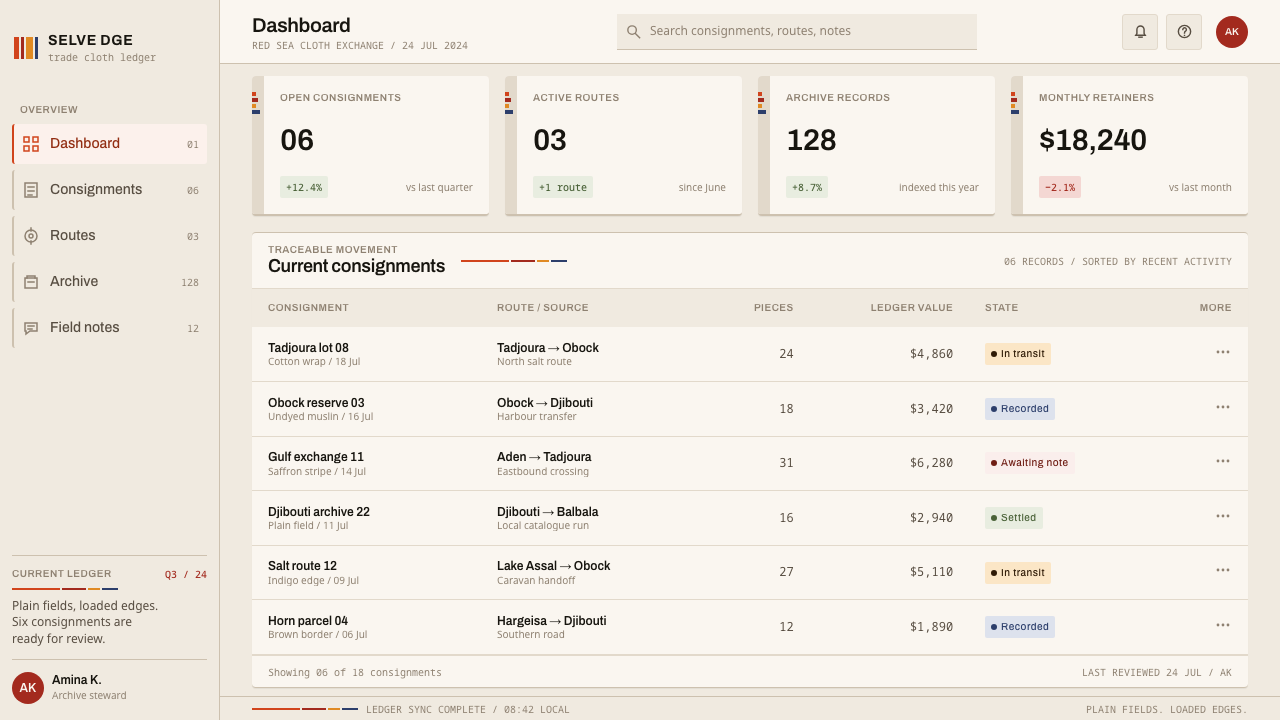
Task: Open the Consignments section
Action: point(110,190)
